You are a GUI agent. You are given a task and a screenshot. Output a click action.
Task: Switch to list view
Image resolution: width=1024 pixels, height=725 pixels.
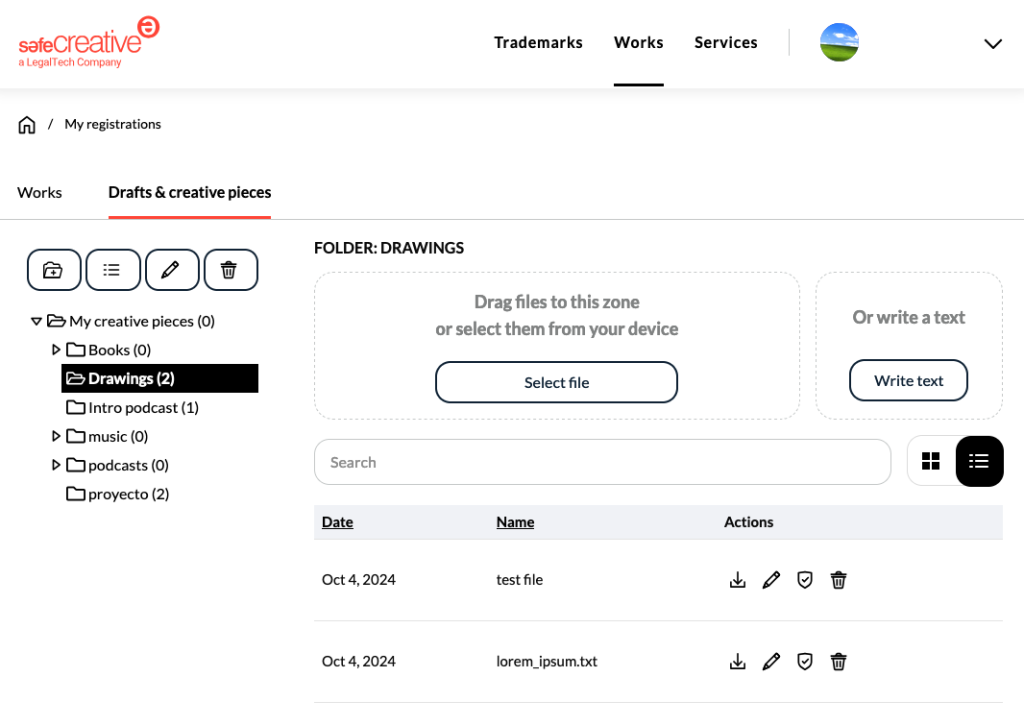click(979, 461)
